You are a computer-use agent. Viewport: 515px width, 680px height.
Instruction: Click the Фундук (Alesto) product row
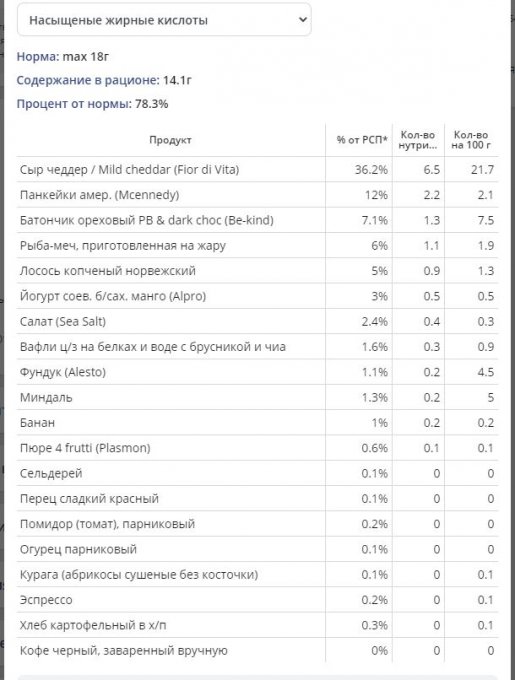[258, 372]
